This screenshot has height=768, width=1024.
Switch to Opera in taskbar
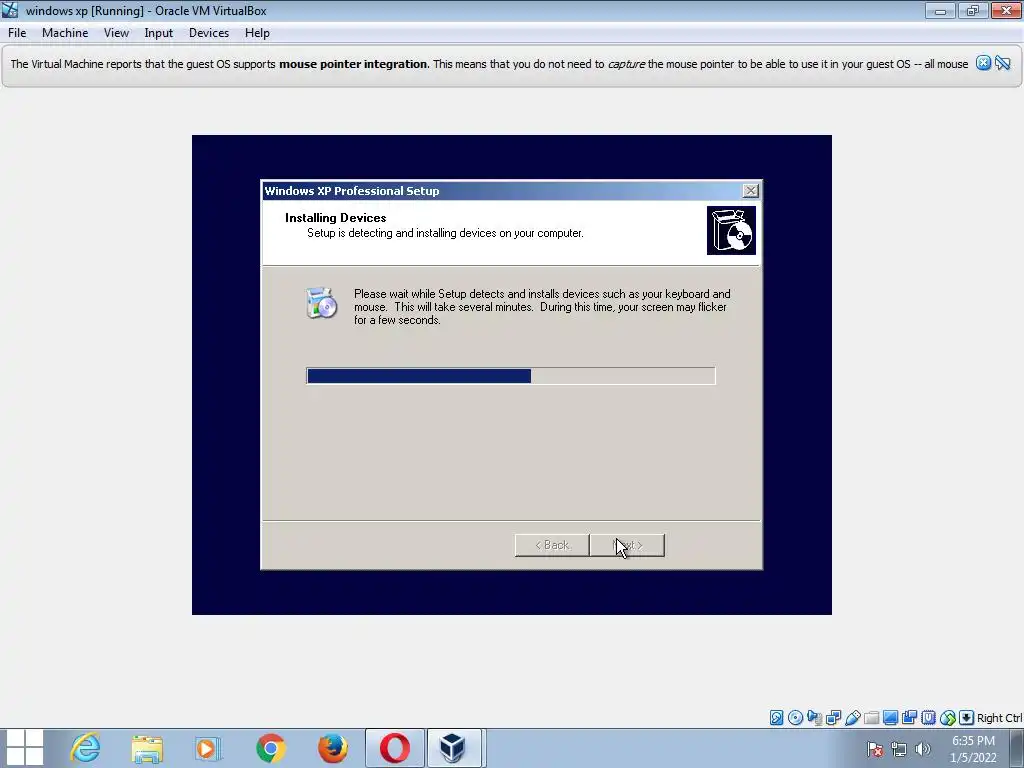pos(394,748)
